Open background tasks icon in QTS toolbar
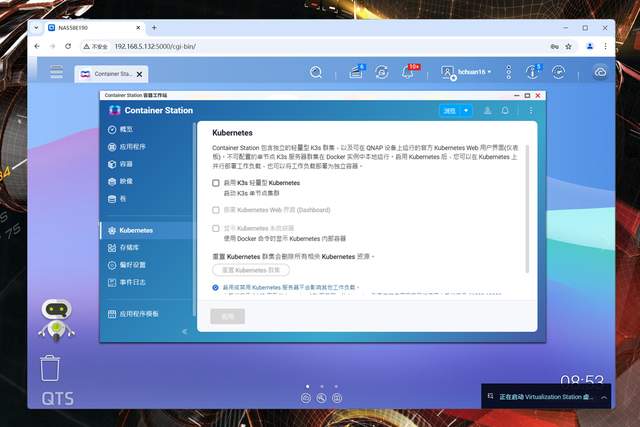Screen dimensions: 640x427 tap(356, 72)
